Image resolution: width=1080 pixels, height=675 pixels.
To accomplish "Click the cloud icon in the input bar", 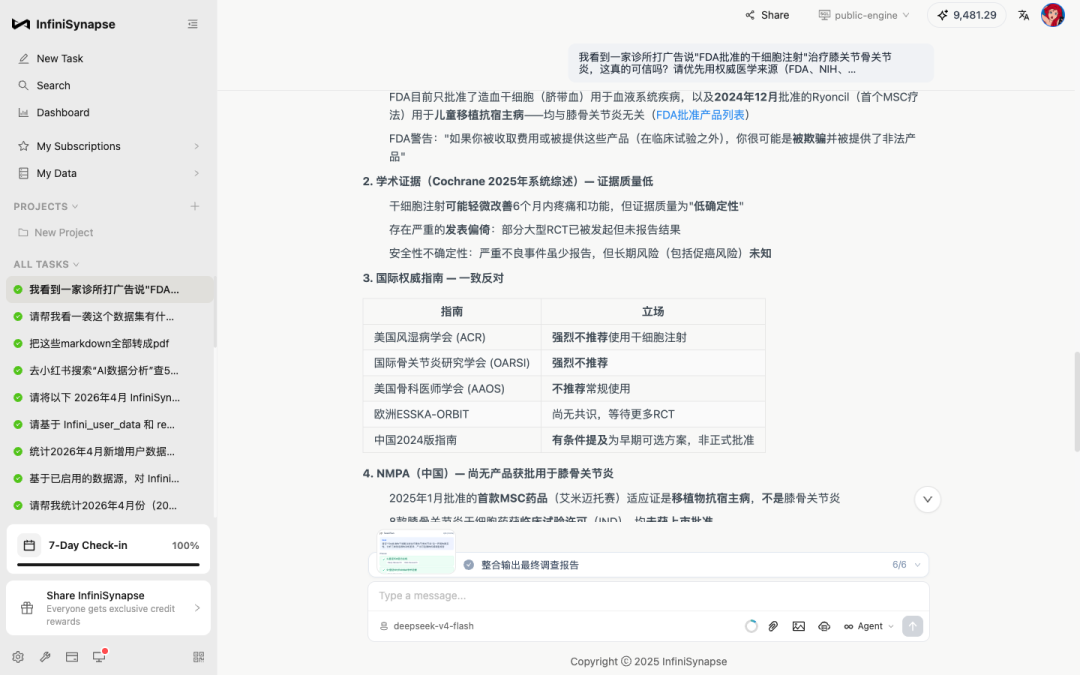I will tap(824, 626).
